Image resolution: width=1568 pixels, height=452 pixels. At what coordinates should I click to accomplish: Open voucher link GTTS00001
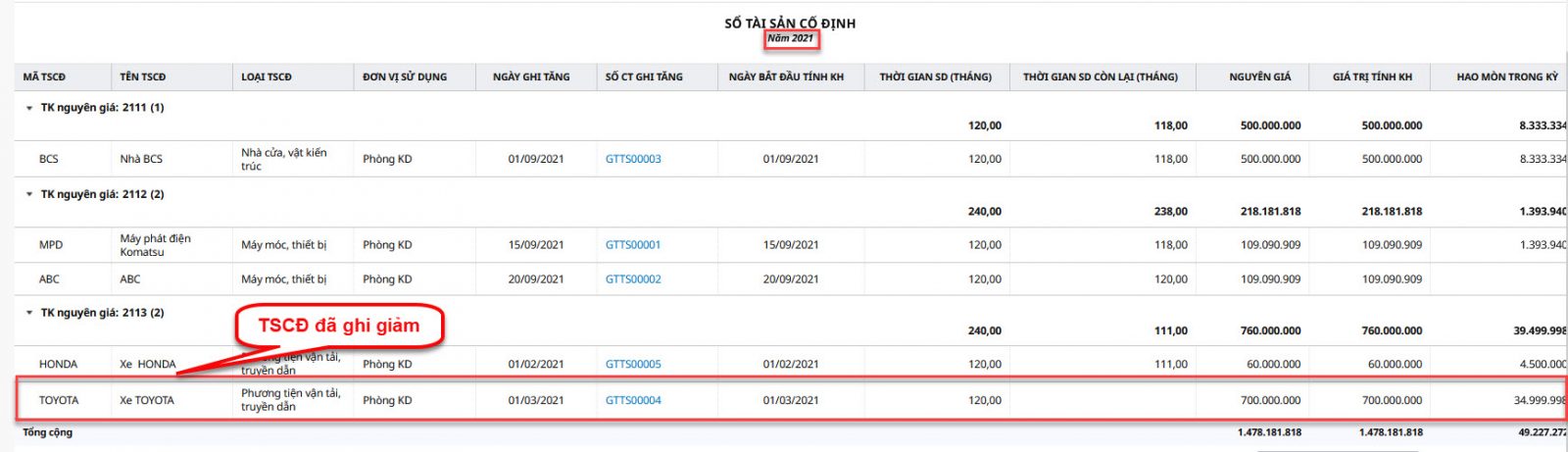tap(633, 245)
